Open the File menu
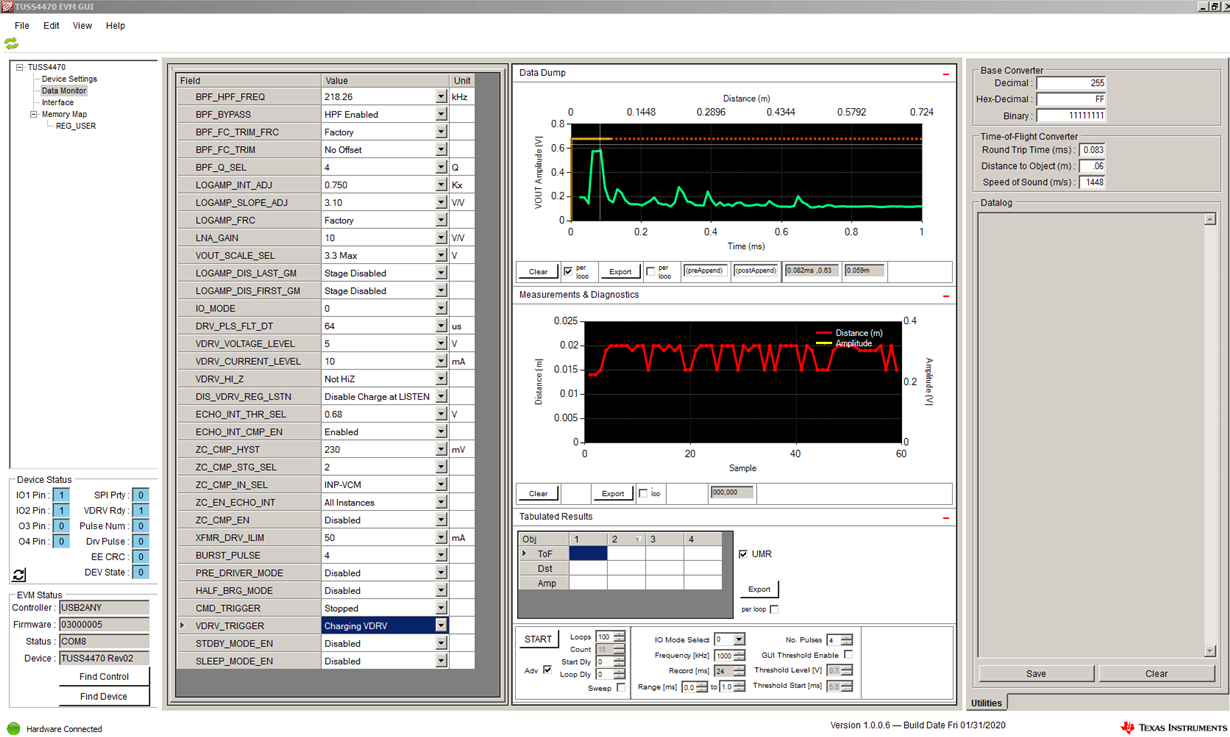Image resolution: width=1230 pixels, height=737 pixels. coord(22,26)
